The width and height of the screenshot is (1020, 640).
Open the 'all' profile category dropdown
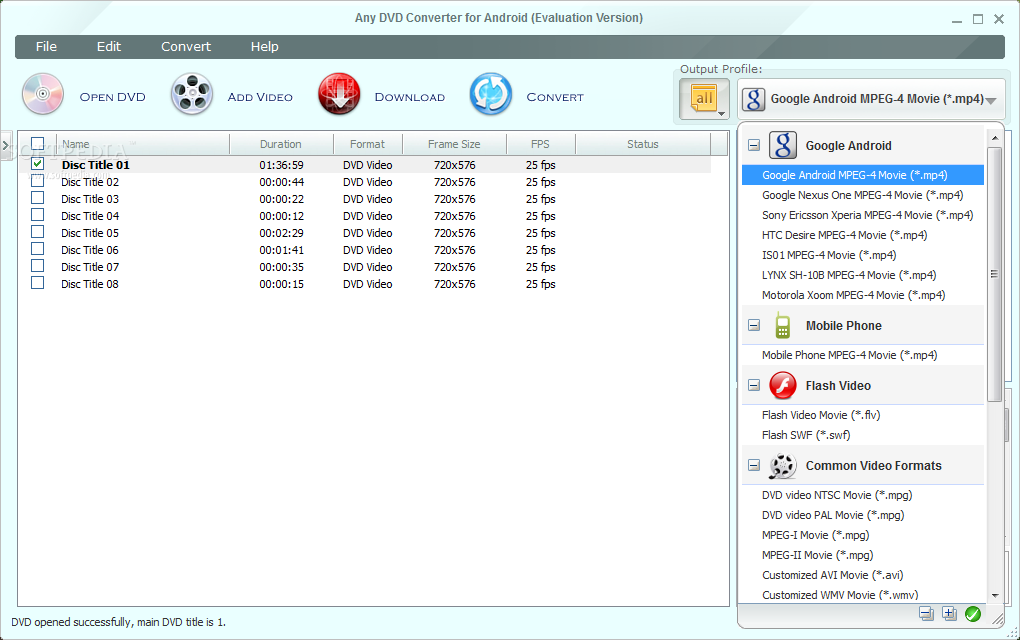click(x=705, y=100)
